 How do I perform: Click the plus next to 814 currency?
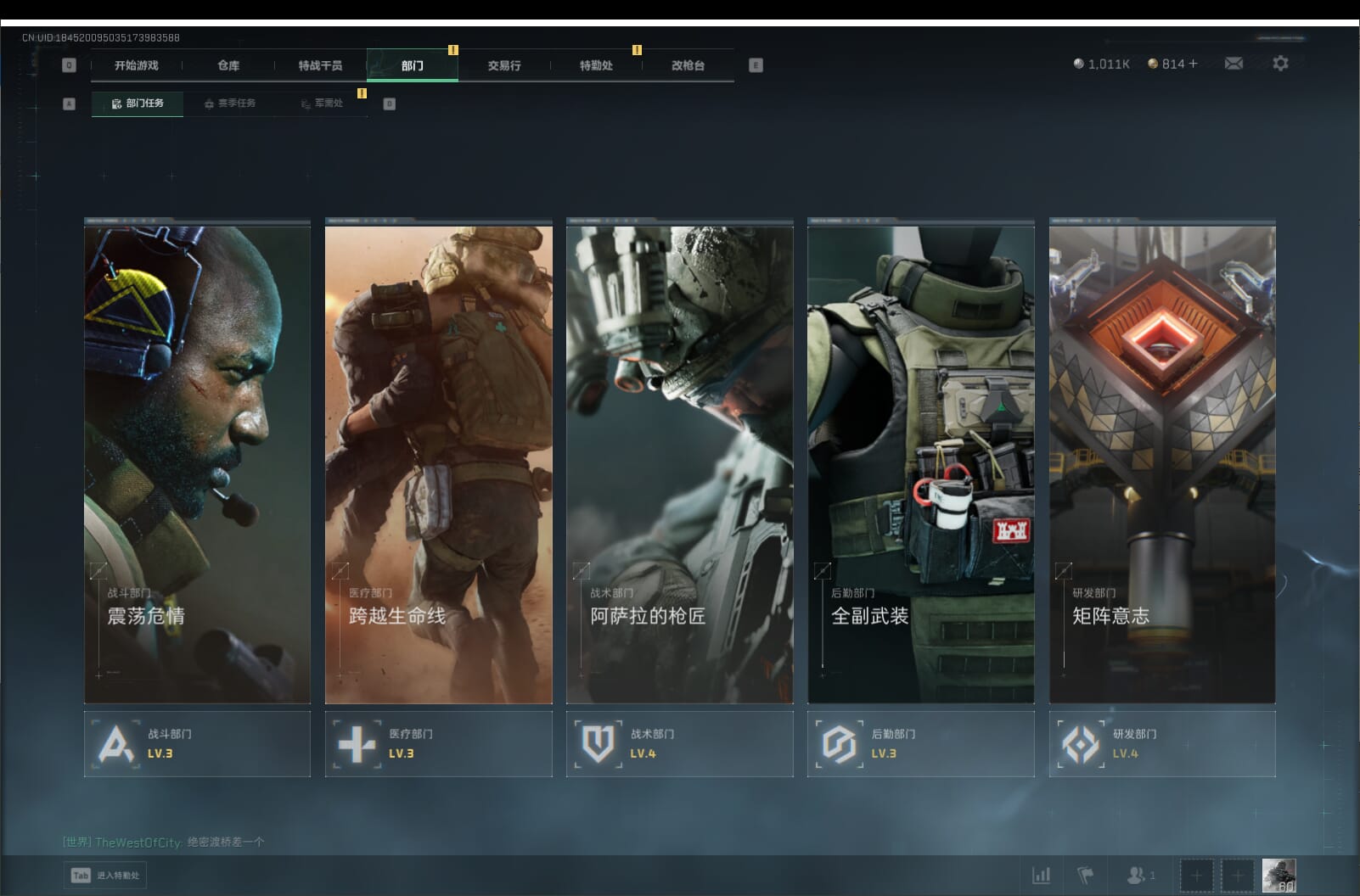1193,64
